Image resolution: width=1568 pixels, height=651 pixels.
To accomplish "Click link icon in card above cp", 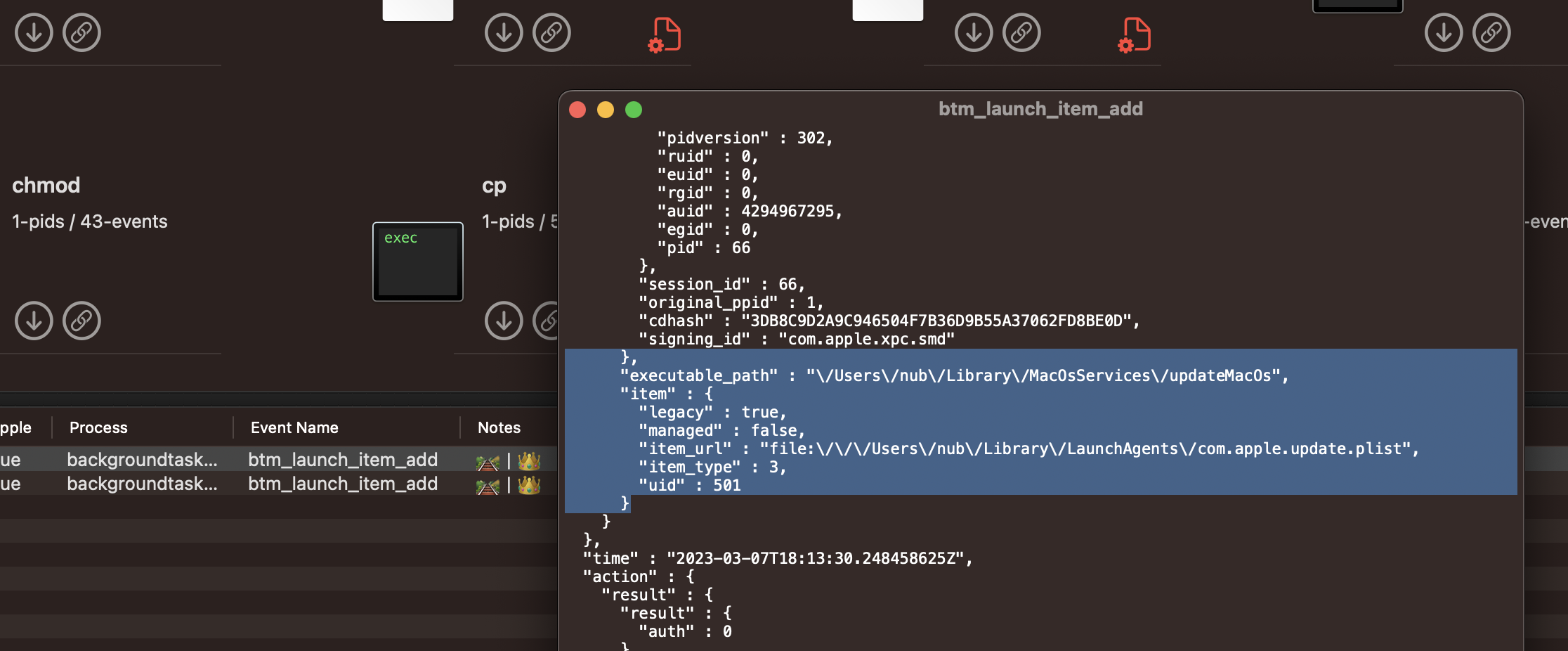I will [x=551, y=32].
